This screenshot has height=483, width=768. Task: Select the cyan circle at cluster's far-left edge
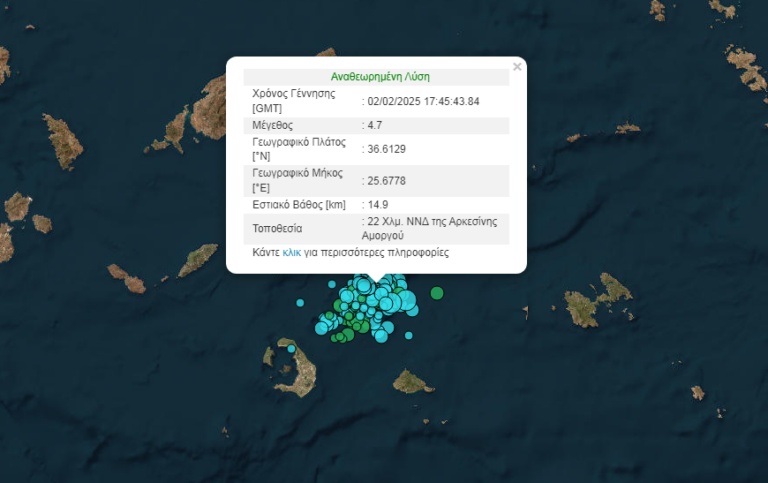(x=322, y=327)
